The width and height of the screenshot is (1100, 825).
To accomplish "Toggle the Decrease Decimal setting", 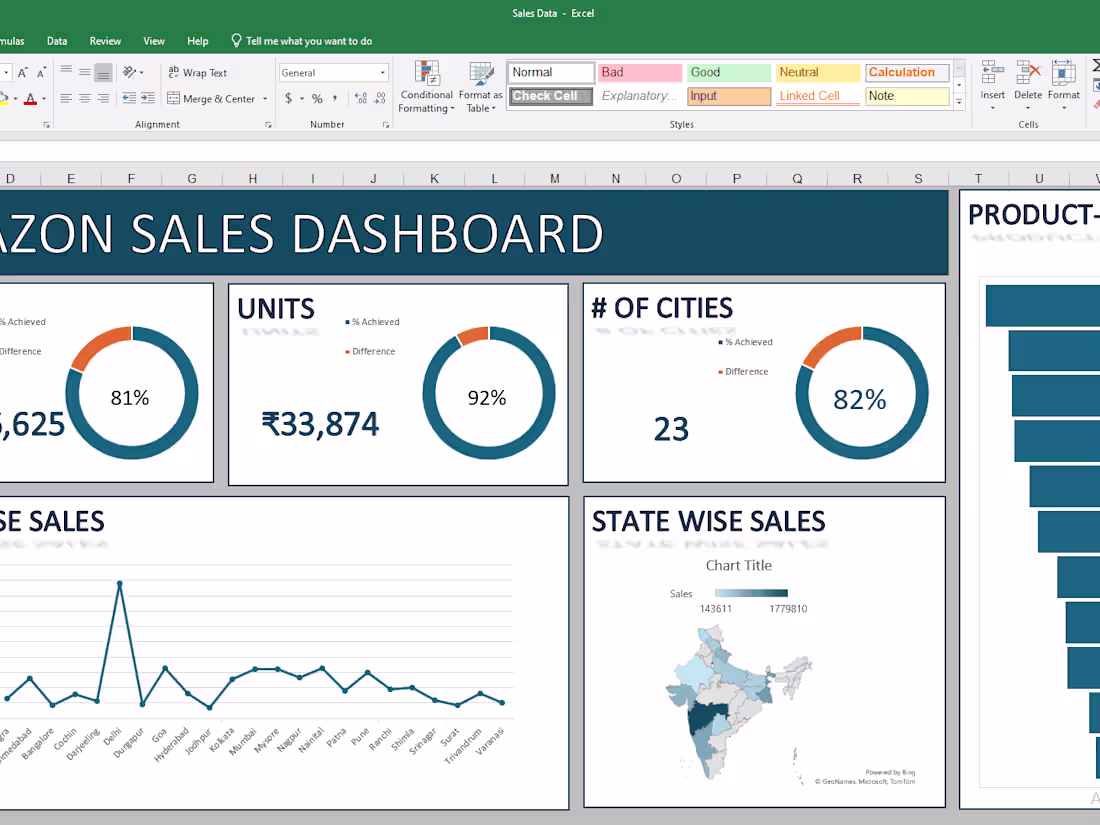I will 378,98.
